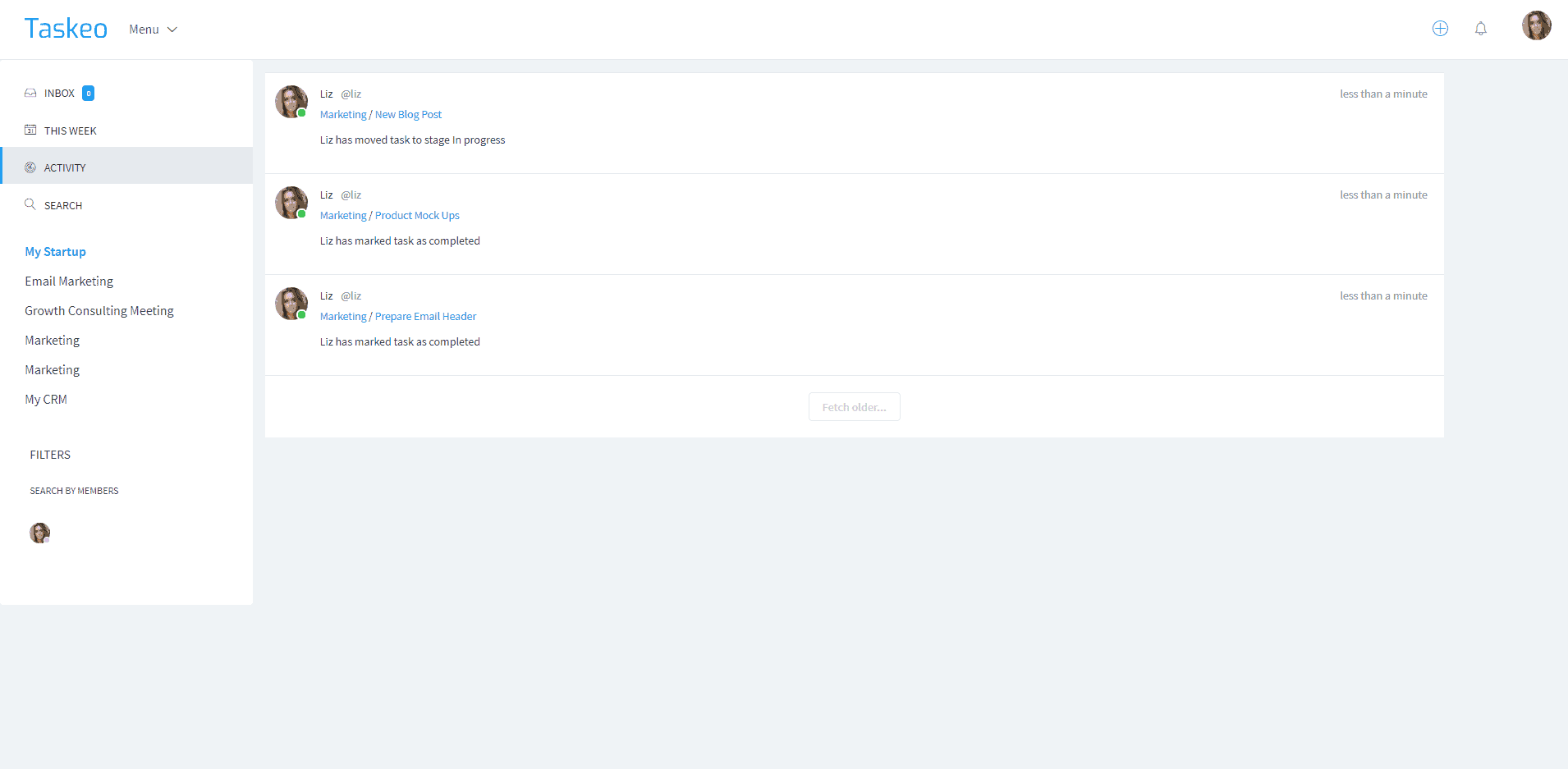The height and width of the screenshot is (769, 1568).
Task: Open the Product Mock Ups task link
Action: tap(417, 216)
